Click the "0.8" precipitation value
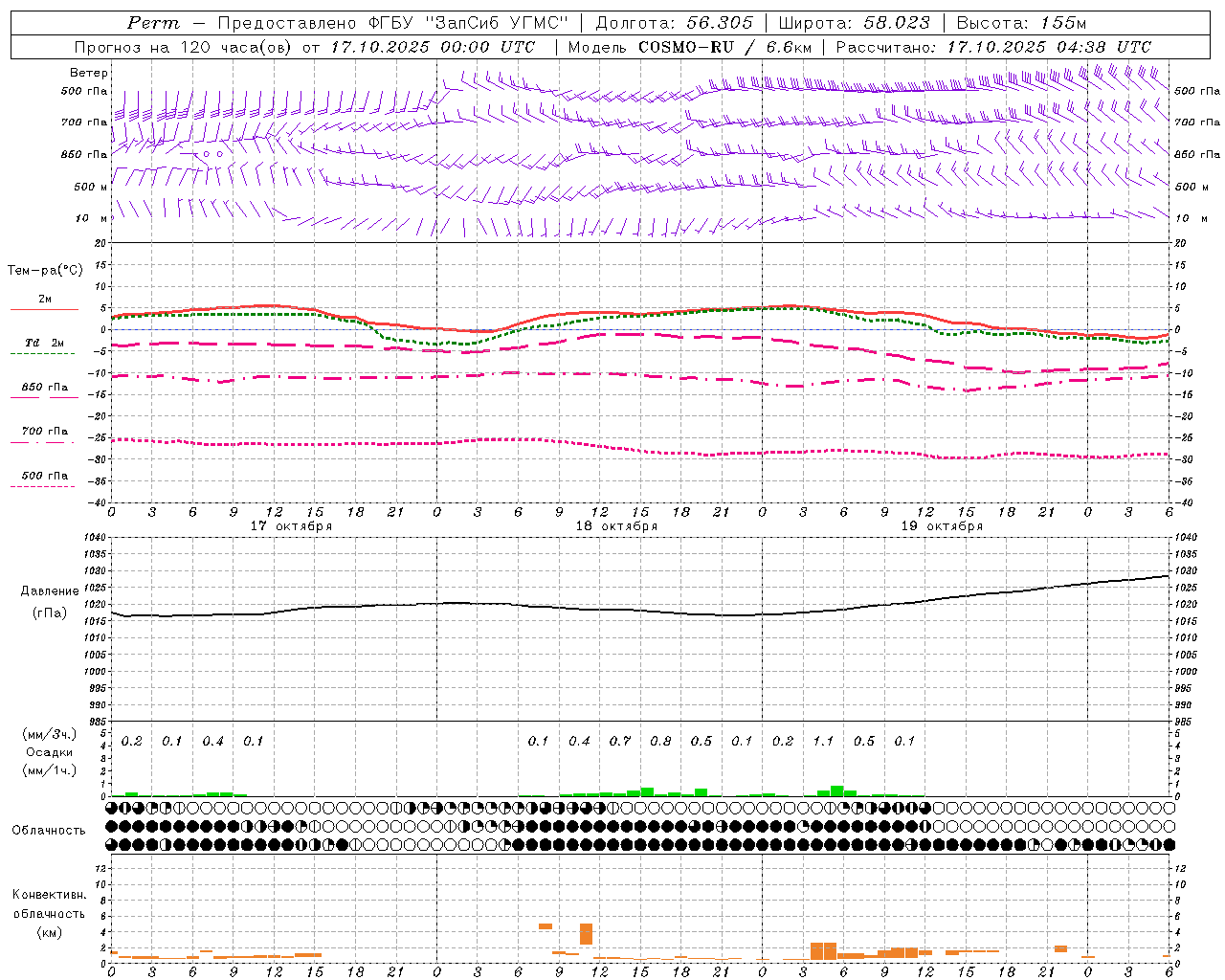 click(660, 741)
